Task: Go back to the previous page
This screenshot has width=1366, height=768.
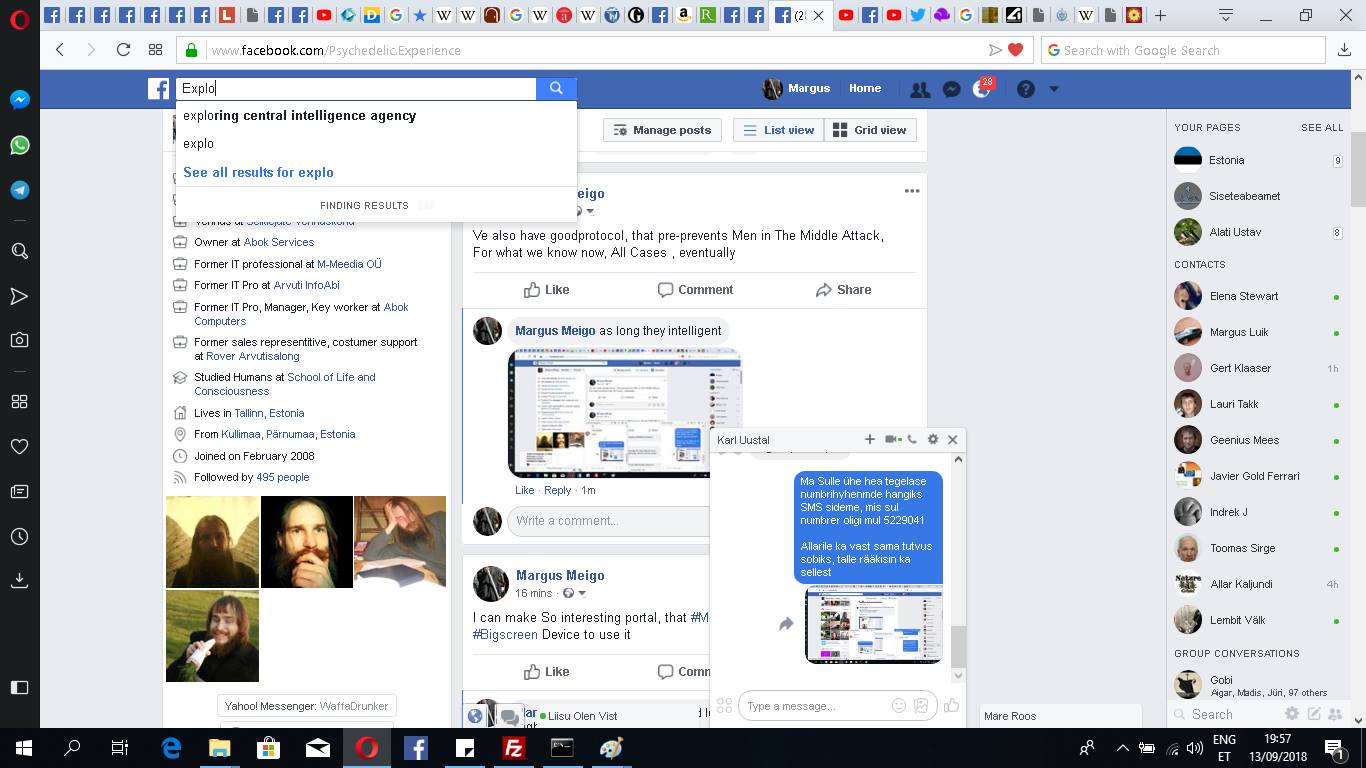Action: click(x=60, y=50)
